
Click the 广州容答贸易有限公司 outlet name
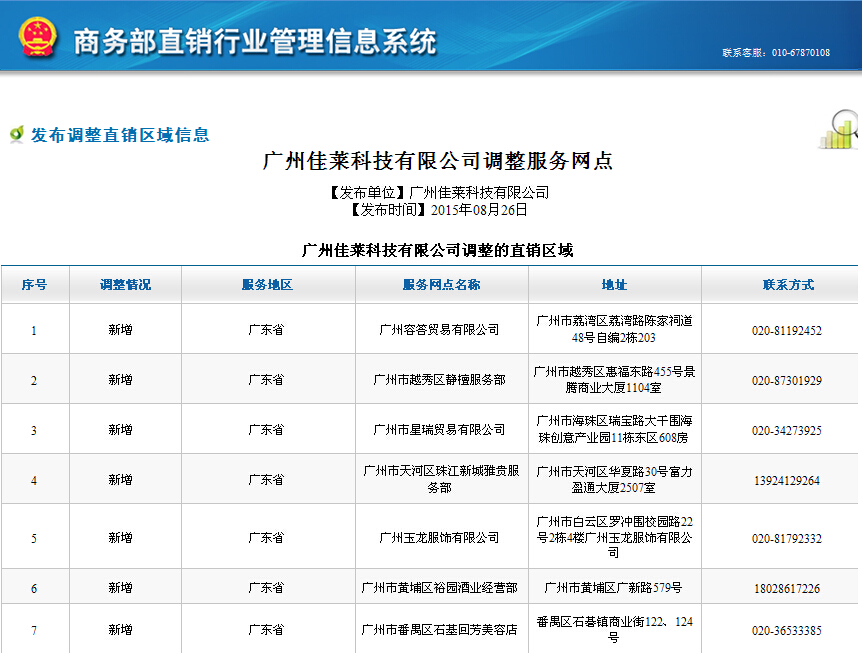pos(440,330)
